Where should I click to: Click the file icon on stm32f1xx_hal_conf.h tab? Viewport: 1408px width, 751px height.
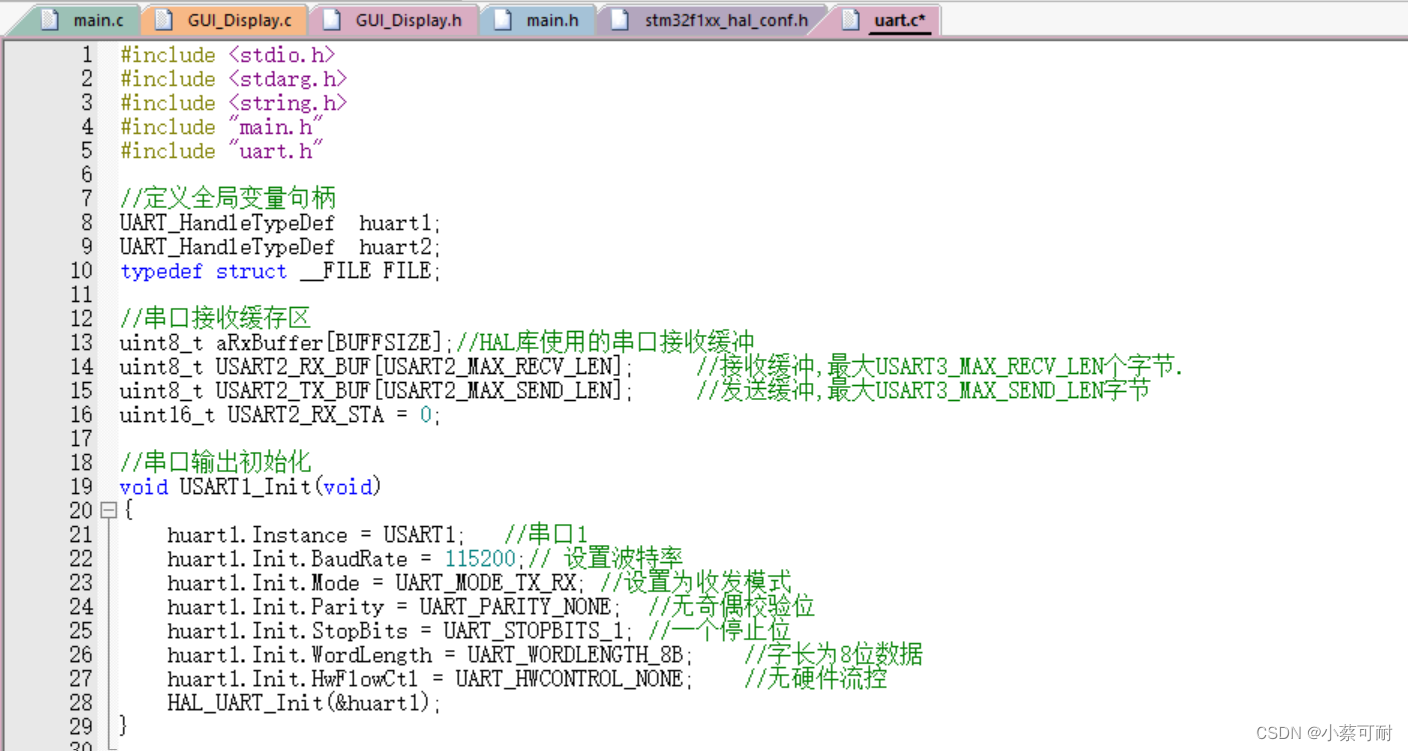[x=622, y=20]
